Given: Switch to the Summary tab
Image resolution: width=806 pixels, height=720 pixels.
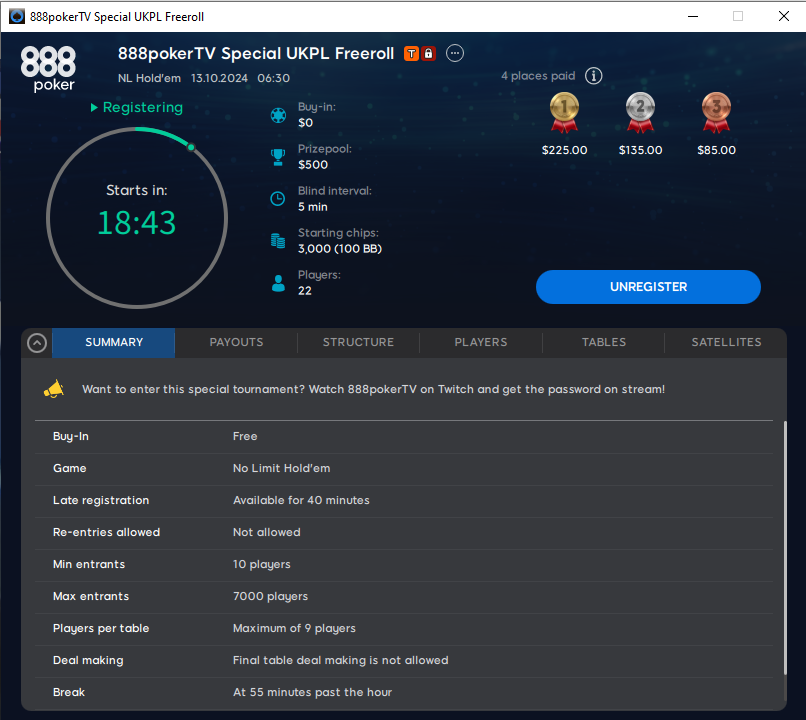Looking at the screenshot, I should 114,342.
